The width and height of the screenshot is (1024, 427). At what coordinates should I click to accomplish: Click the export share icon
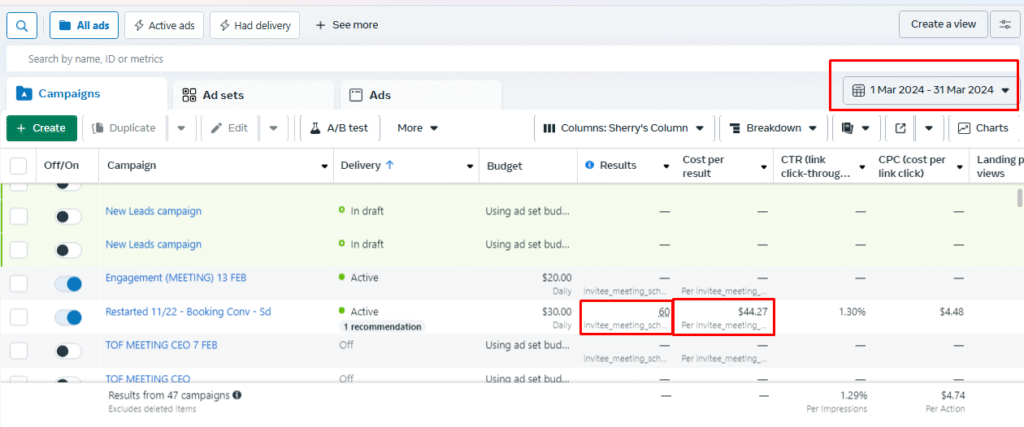[900, 128]
